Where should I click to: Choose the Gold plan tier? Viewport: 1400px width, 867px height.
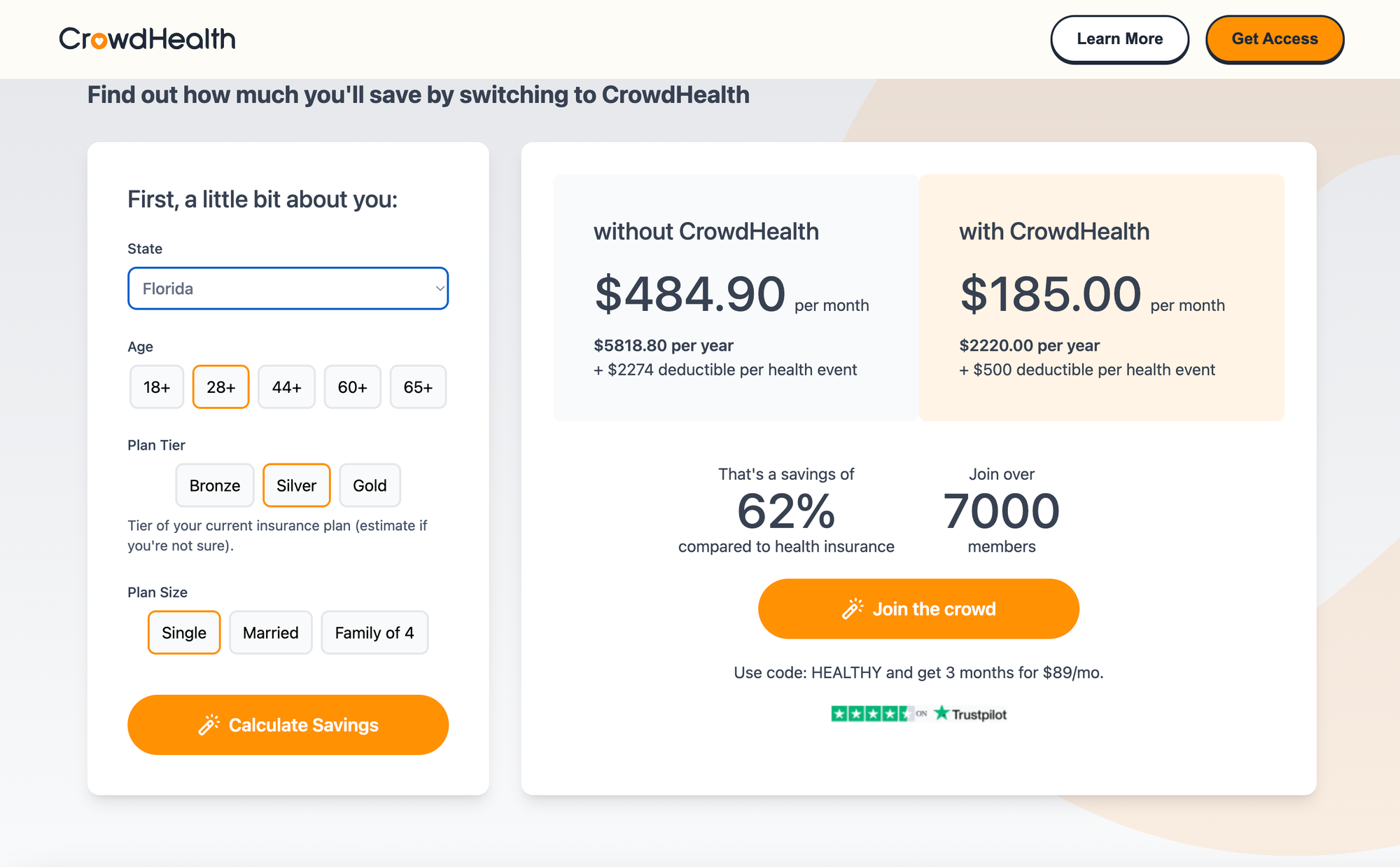click(370, 485)
